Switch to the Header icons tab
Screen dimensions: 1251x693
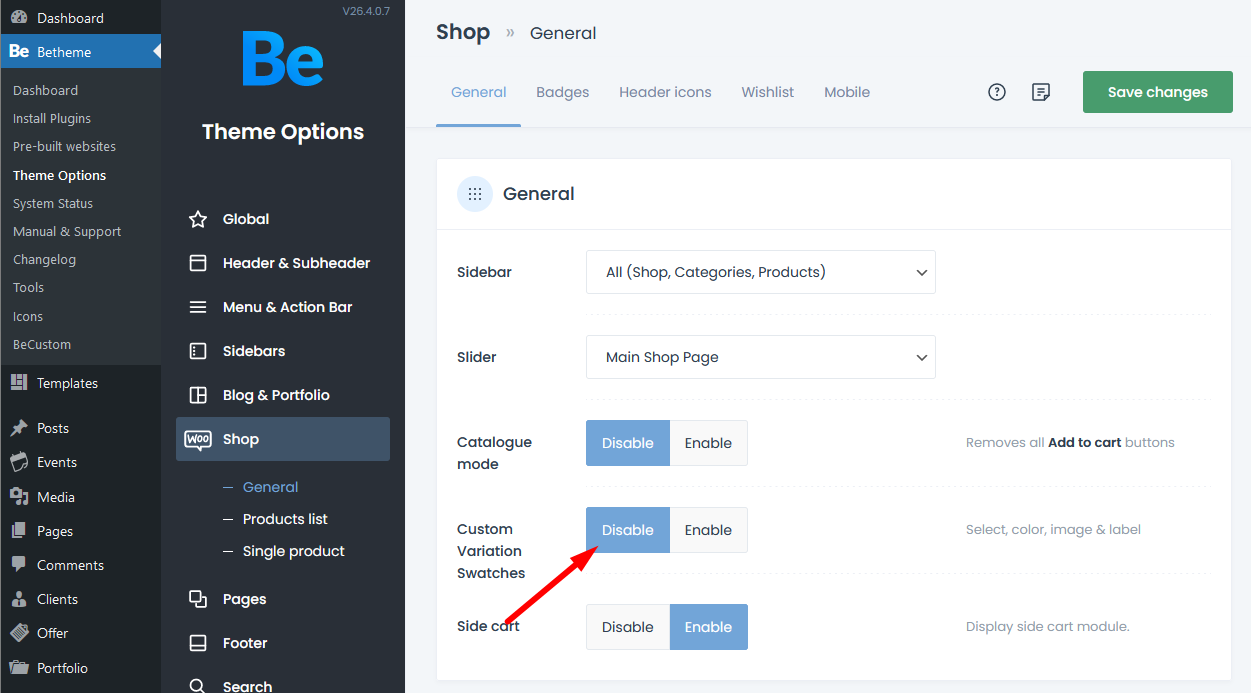pyautogui.click(x=665, y=92)
